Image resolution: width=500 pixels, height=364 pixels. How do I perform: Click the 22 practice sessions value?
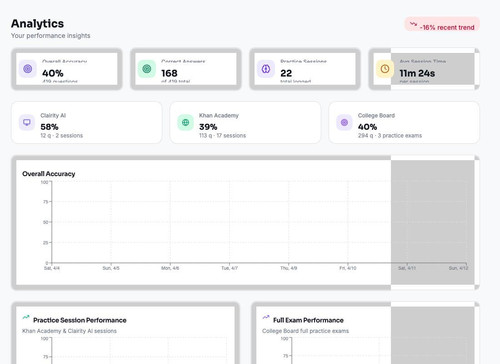pyautogui.click(x=286, y=73)
